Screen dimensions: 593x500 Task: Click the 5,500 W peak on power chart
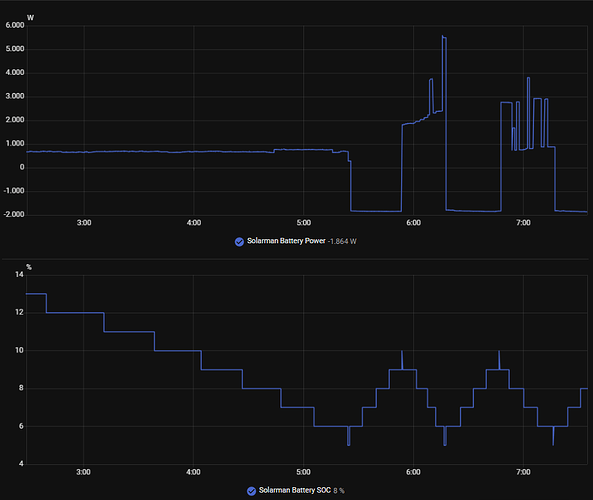pyautogui.click(x=444, y=37)
